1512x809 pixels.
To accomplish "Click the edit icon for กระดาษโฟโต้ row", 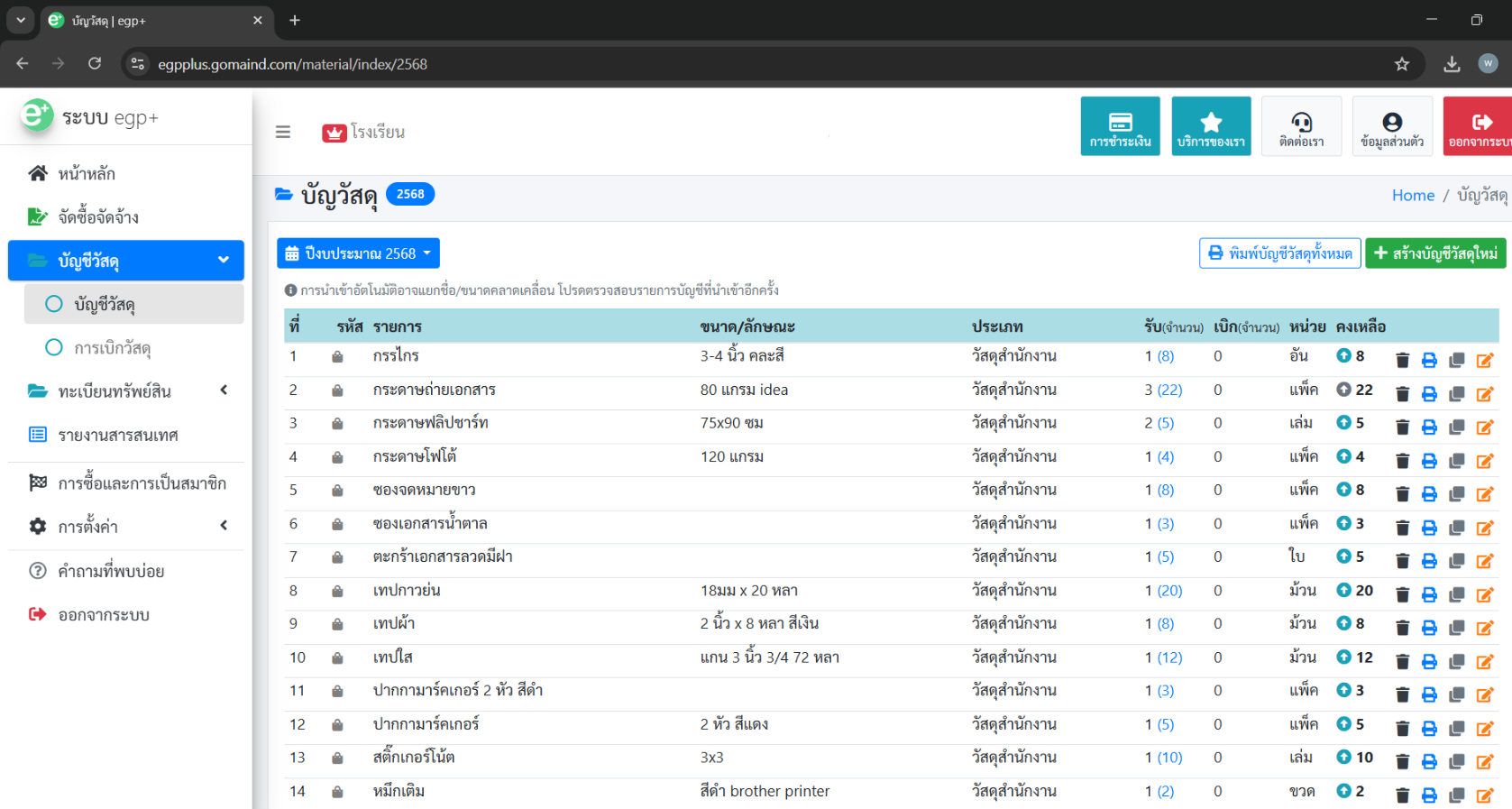I will point(1484,461).
